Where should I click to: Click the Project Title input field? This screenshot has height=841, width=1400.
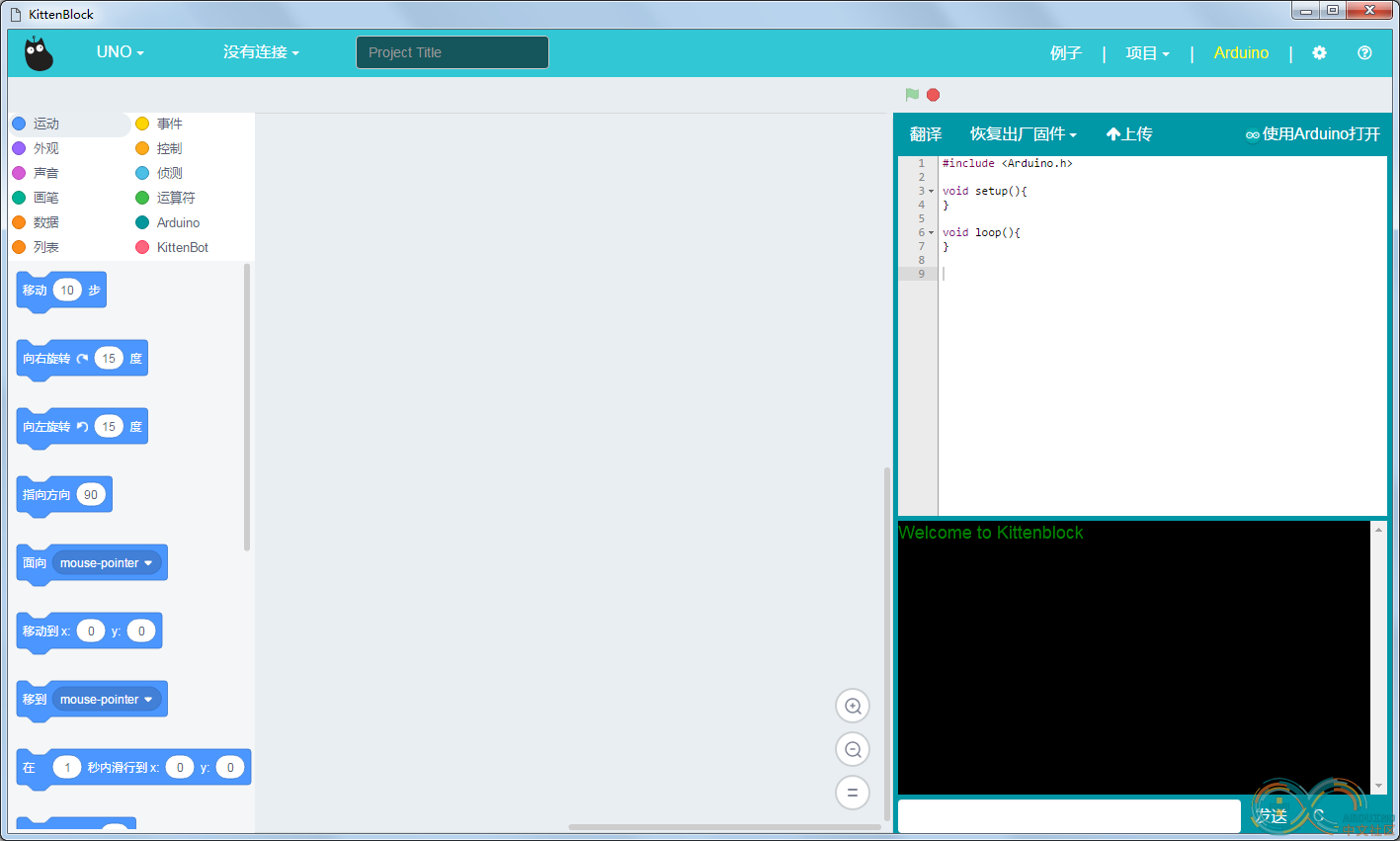click(453, 52)
